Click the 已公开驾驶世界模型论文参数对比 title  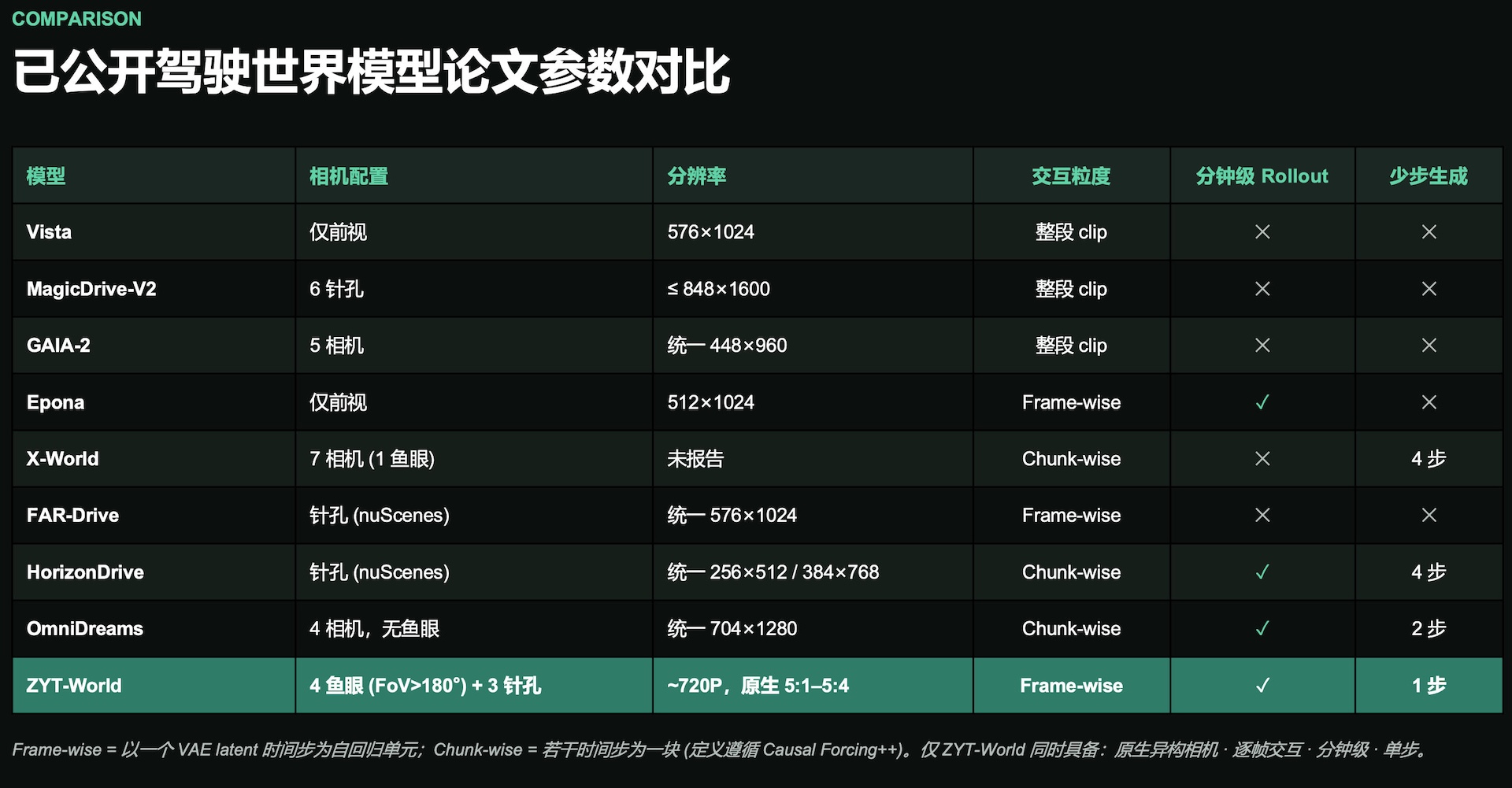(372, 72)
